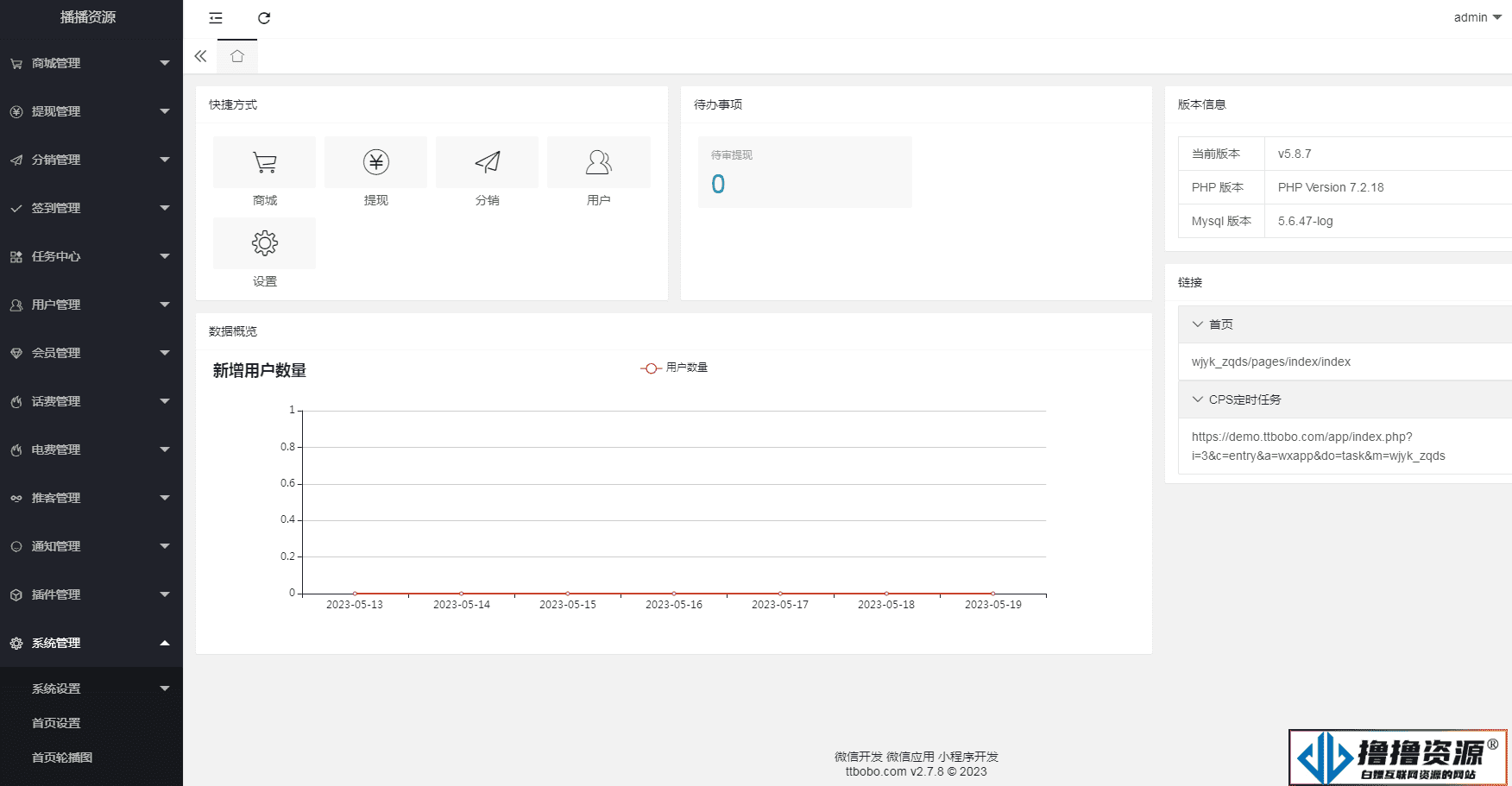Click the 用户管理 person icon in sidebar

tap(16, 305)
